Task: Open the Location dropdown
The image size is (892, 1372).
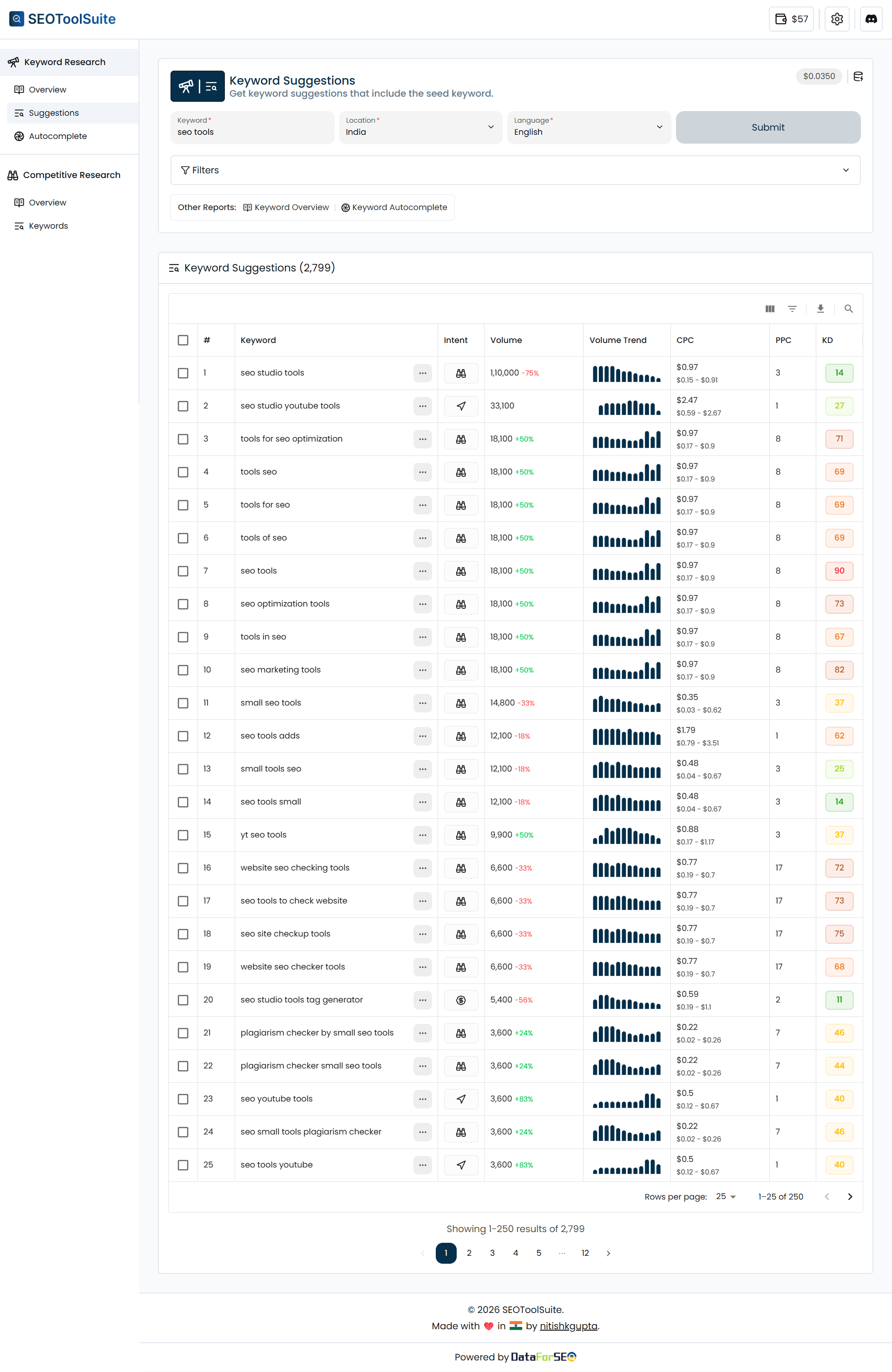Action: 420,127
